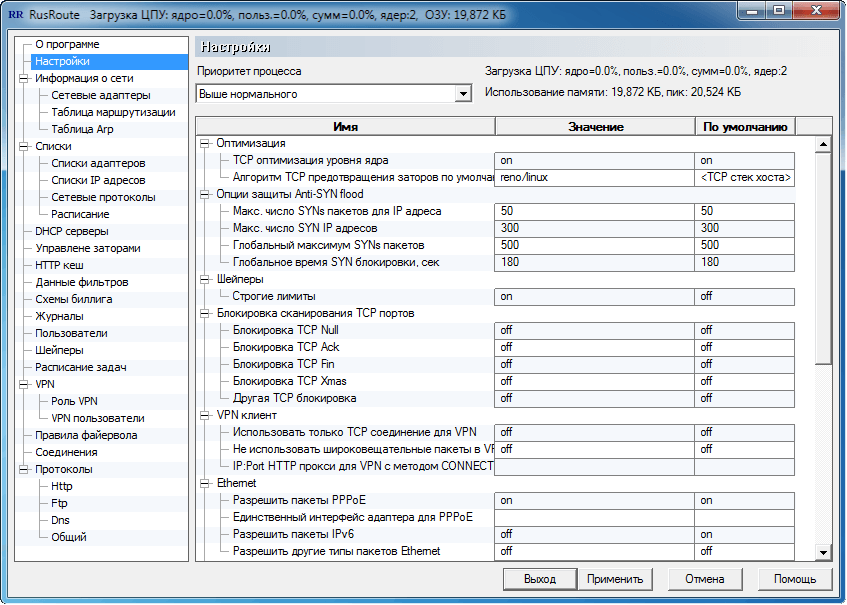Open Схемы биллига tree item
The width and height of the screenshot is (847, 605).
coord(73,299)
